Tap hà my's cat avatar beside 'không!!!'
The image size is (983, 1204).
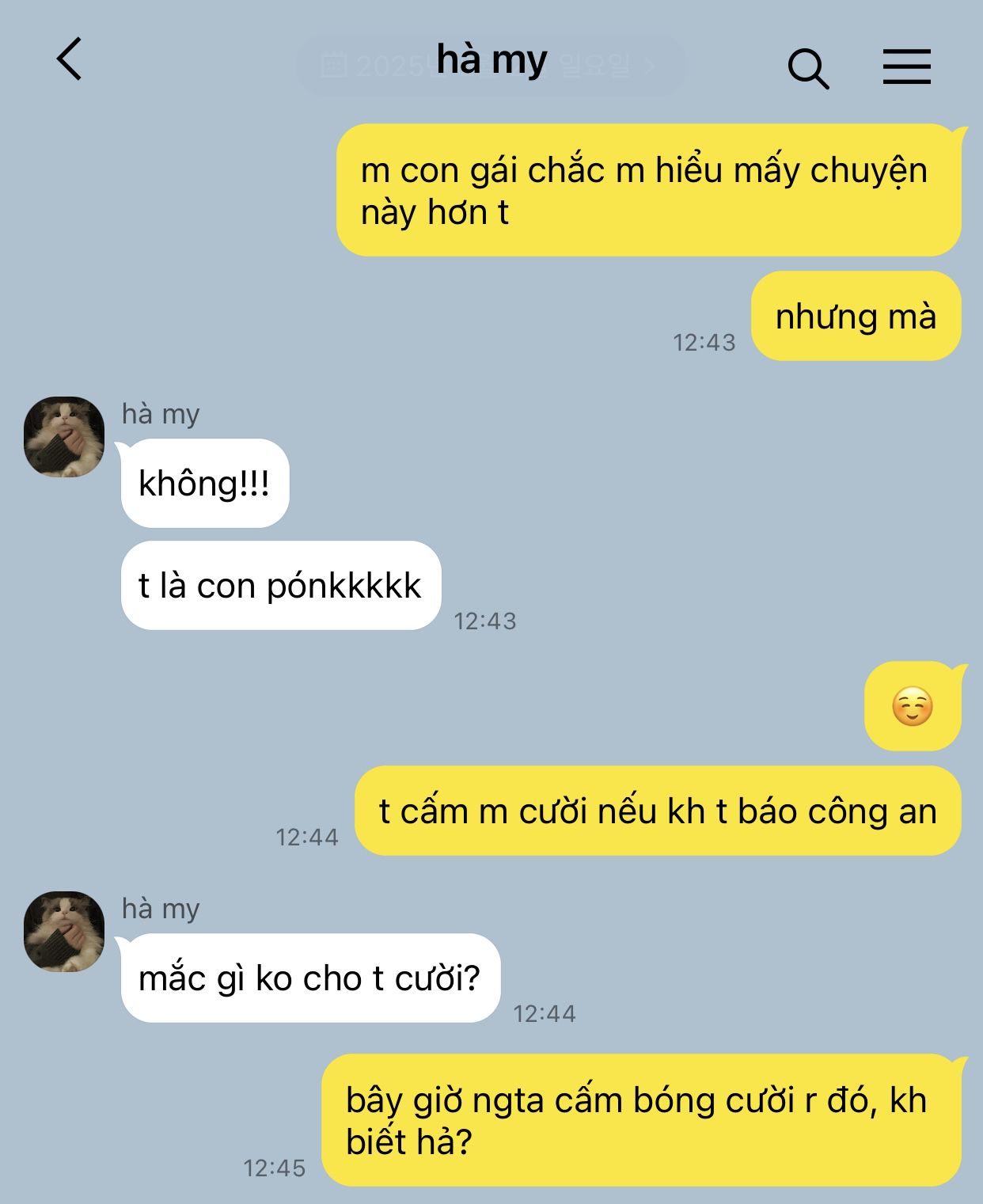(x=64, y=437)
